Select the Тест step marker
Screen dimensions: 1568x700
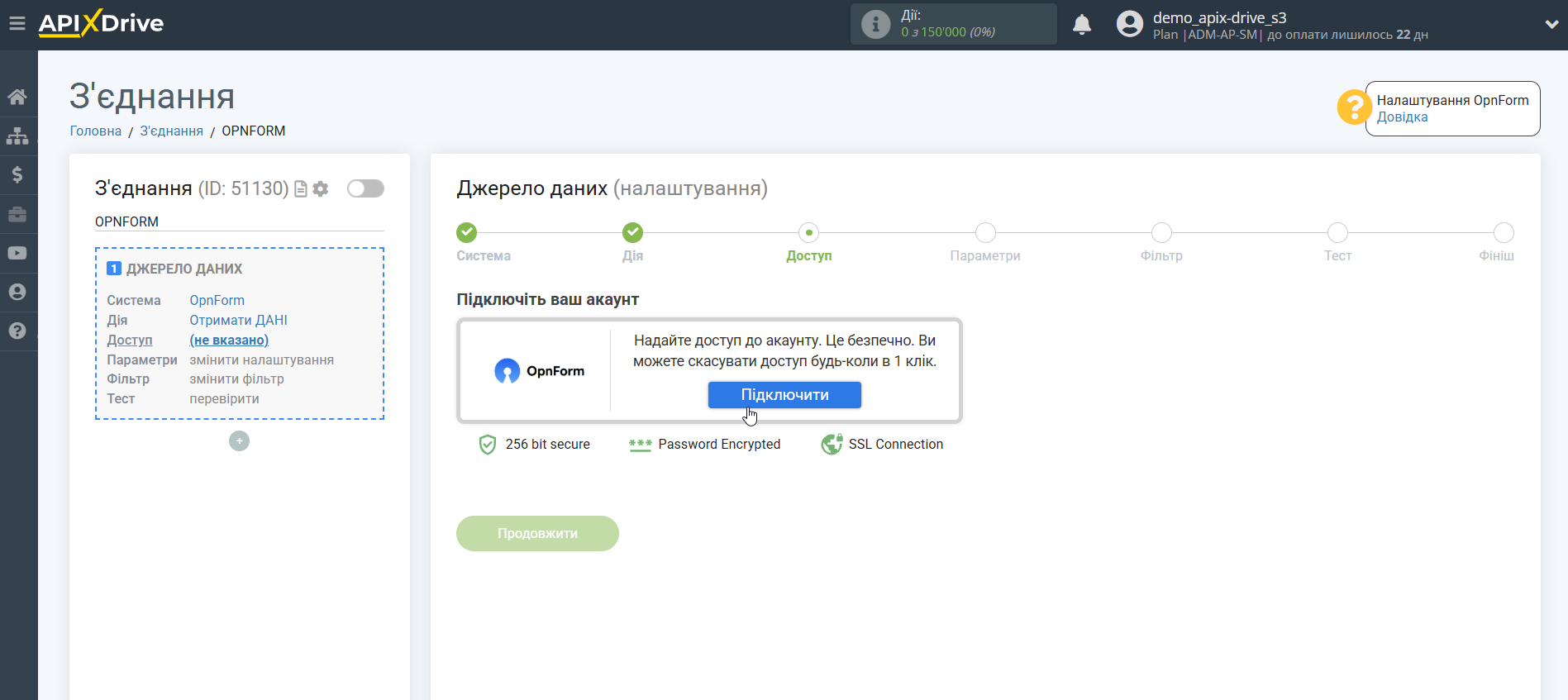point(1337,232)
